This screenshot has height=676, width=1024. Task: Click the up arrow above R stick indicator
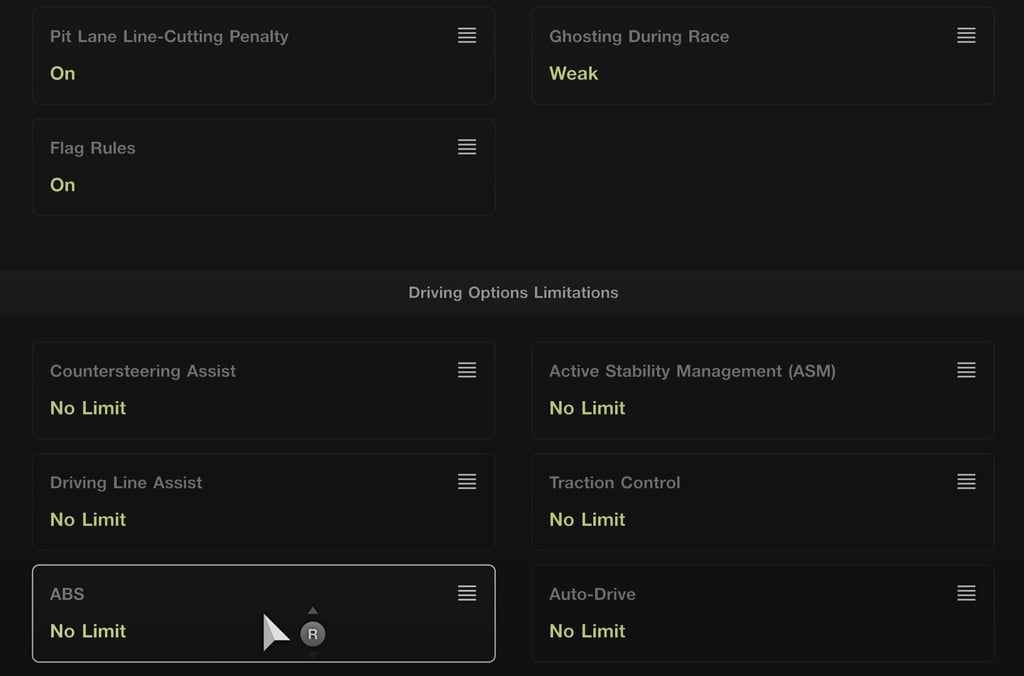tap(313, 611)
